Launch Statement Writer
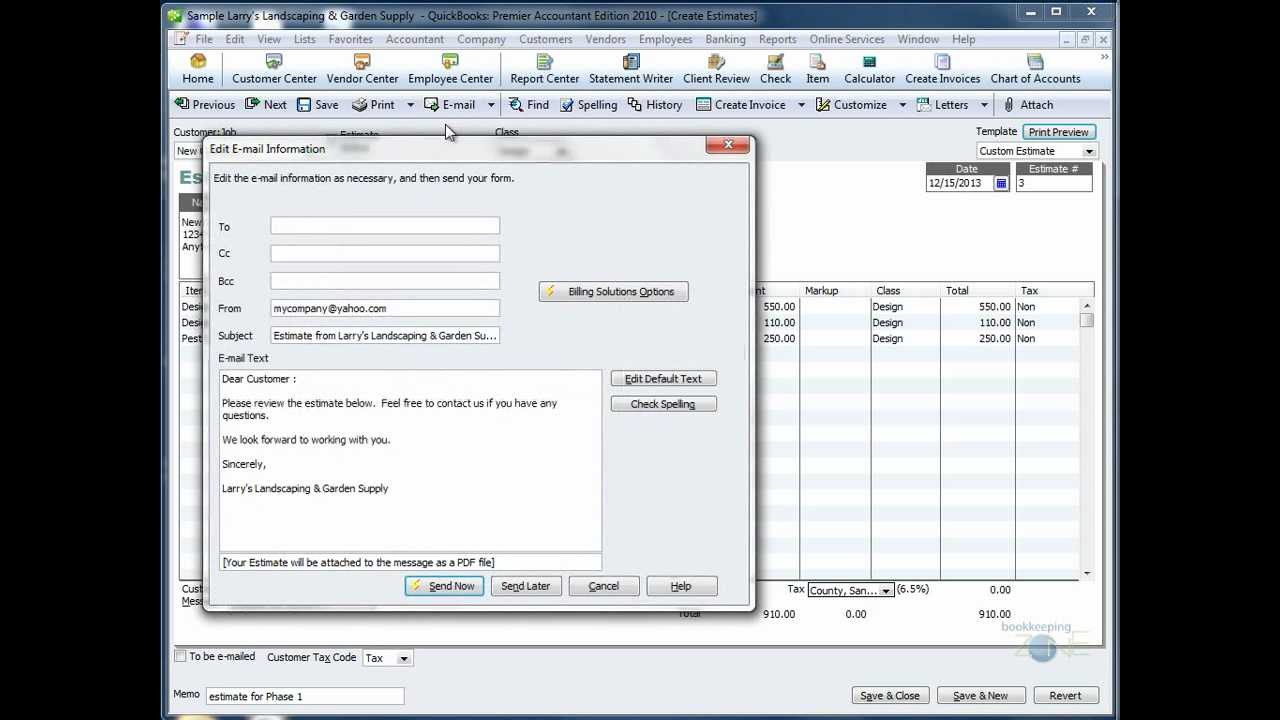This screenshot has height=720, width=1280. [x=631, y=69]
